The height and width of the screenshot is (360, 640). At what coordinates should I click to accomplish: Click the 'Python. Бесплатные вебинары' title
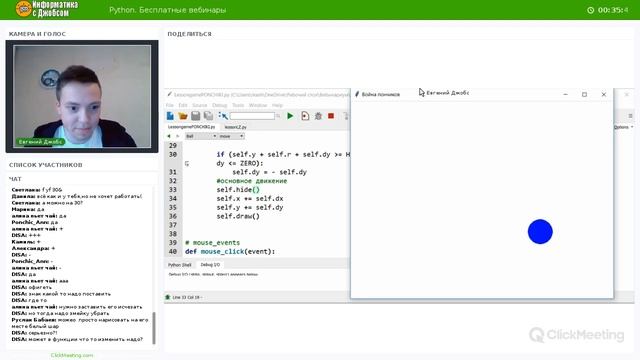point(167,10)
